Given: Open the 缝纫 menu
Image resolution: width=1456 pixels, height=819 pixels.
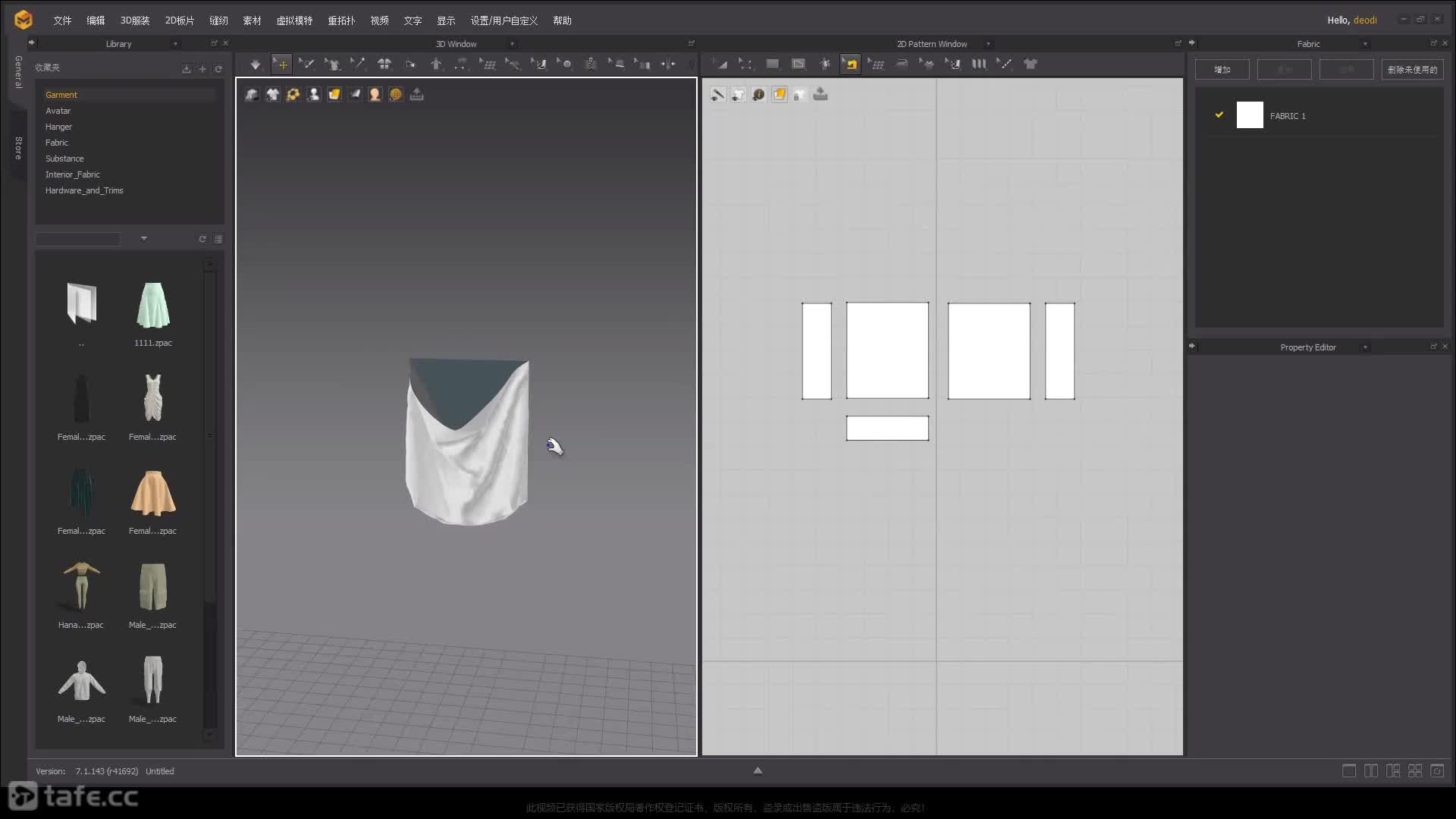Looking at the screenshot, I should pyautogui.click(x=218, y=20).
